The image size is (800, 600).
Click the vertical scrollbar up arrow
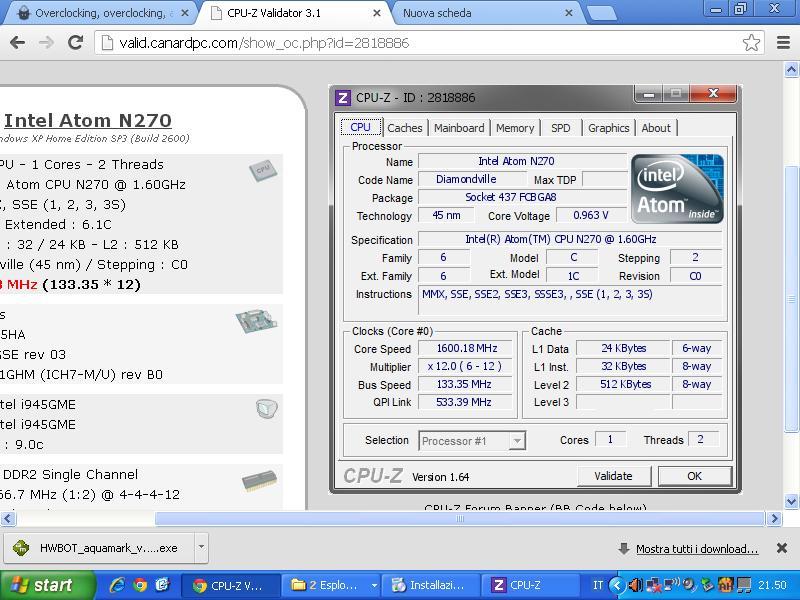791,69
